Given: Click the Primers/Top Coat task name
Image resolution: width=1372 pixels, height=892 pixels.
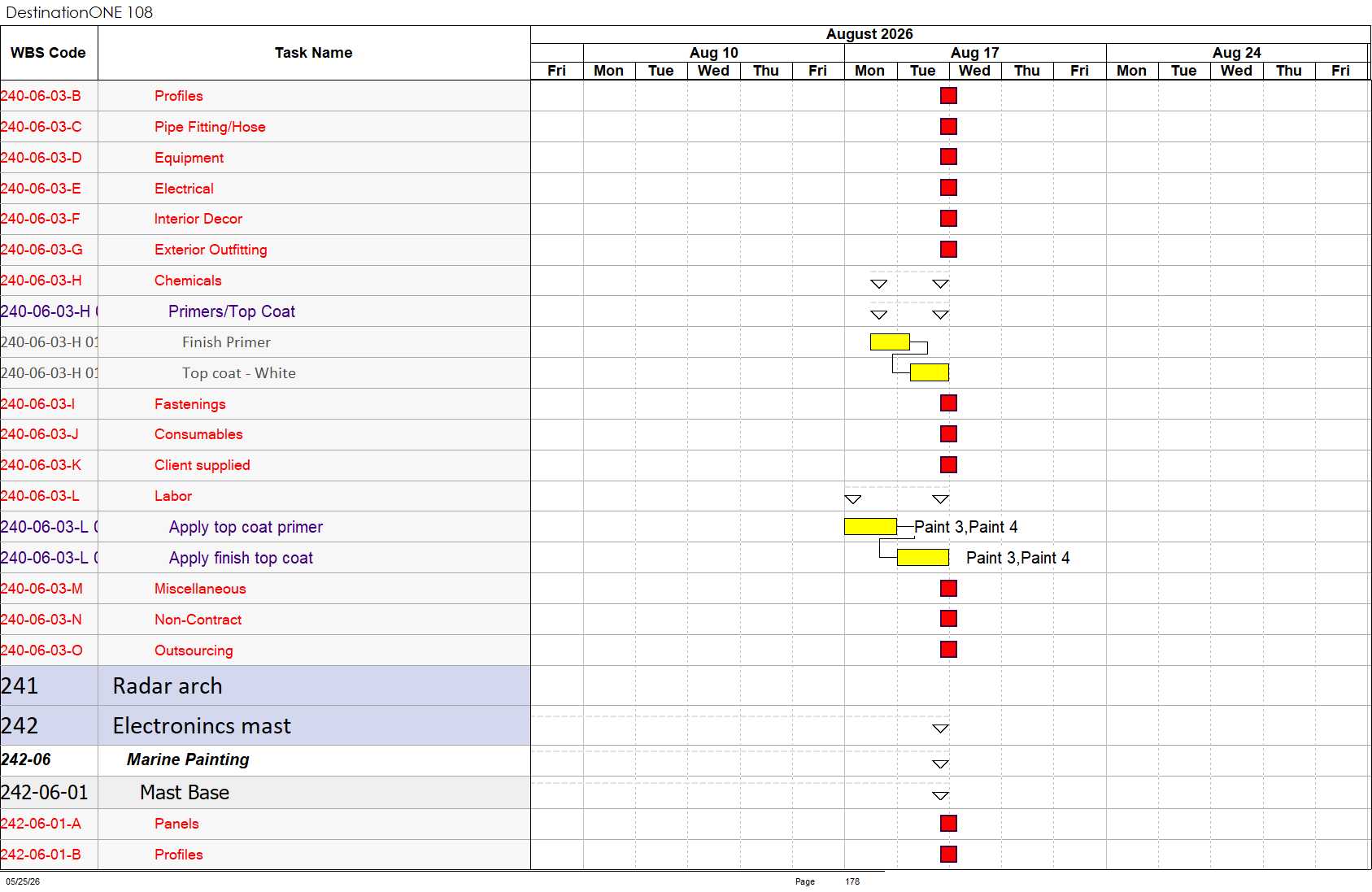Looking at the screenshot, I should (x=232, y=311).
